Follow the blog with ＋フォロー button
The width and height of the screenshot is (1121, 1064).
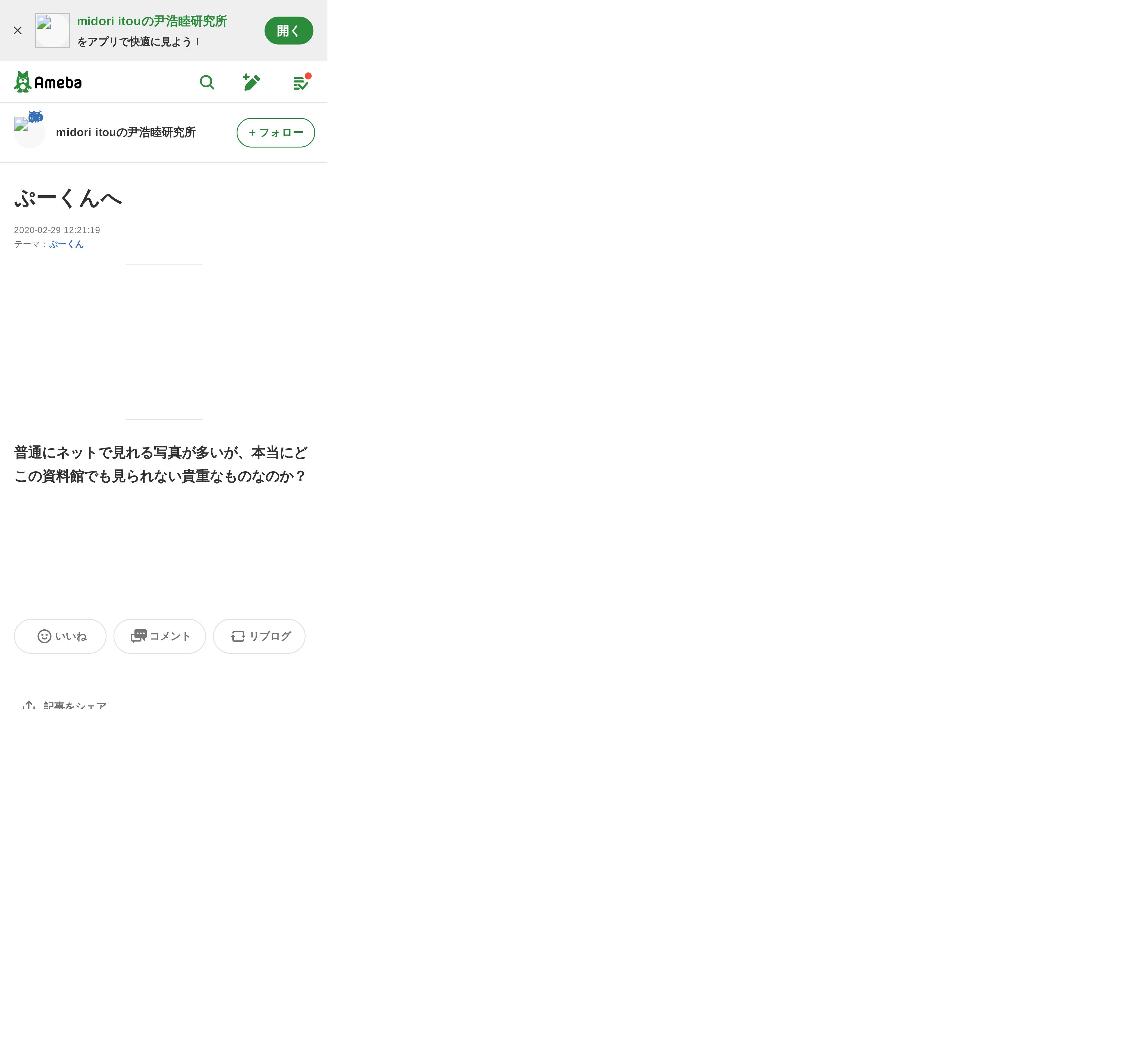coord(276,133)
